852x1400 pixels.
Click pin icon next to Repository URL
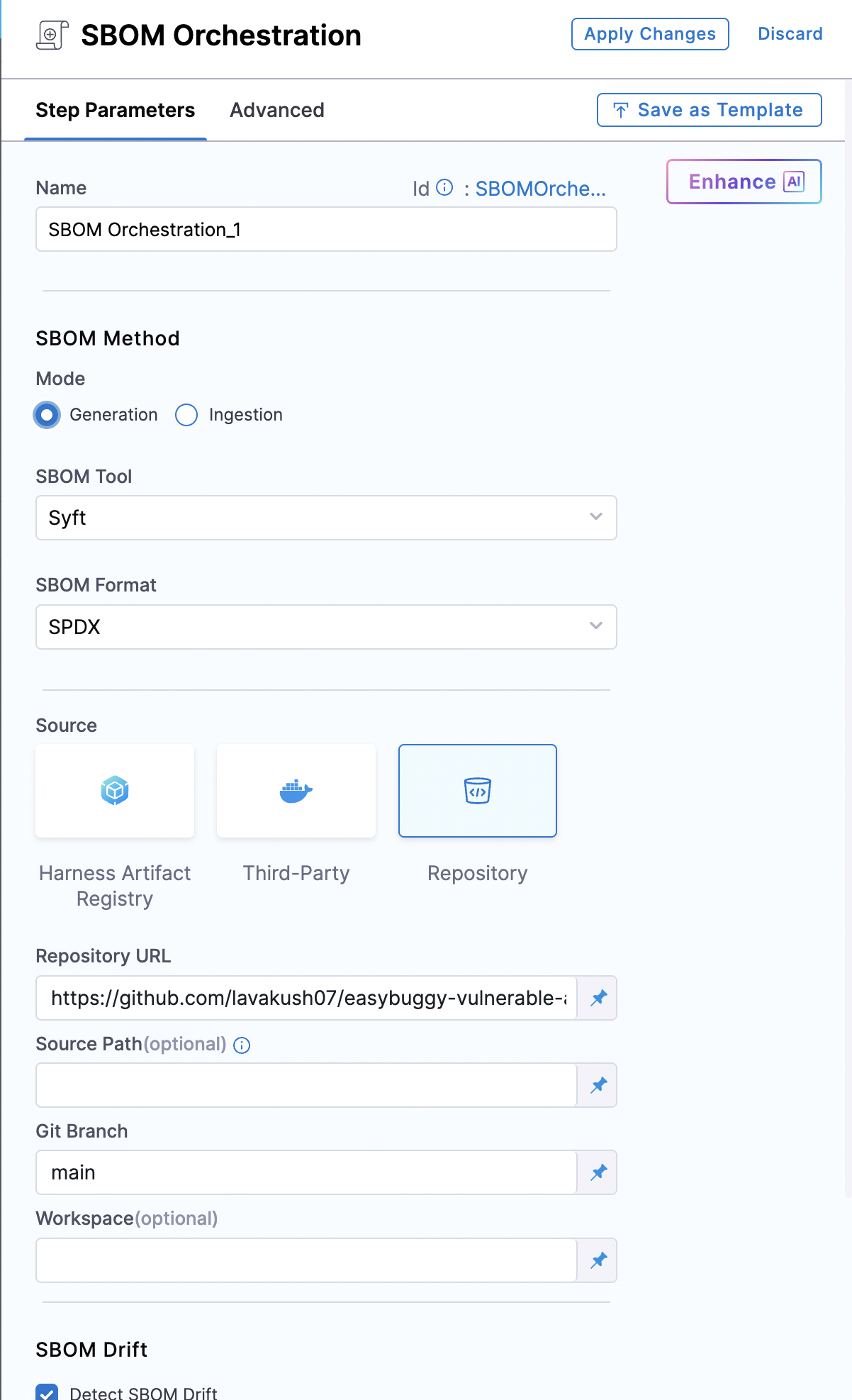coord(598,998)
